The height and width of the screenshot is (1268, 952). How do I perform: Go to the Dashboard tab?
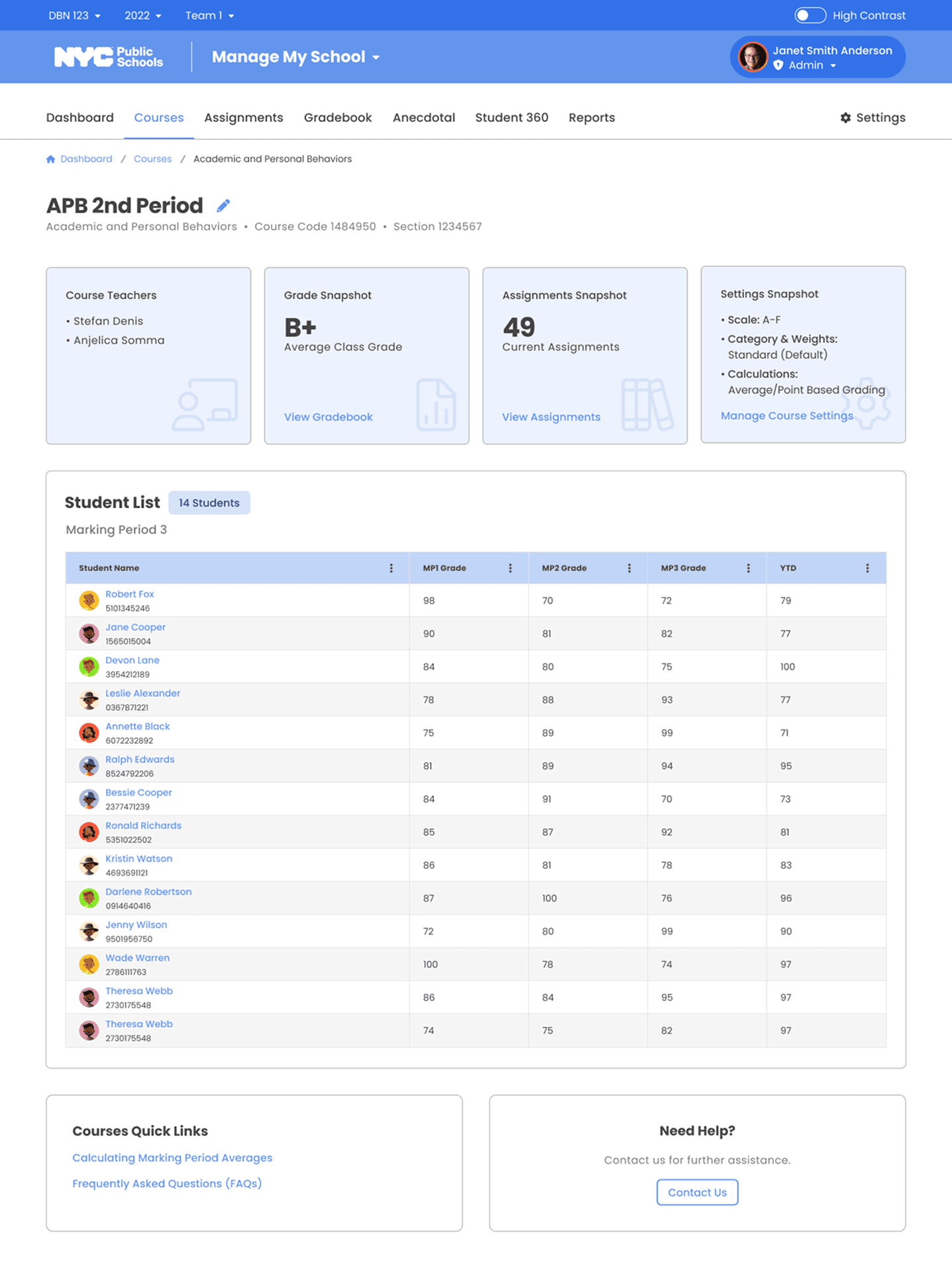click(x=80, y=117)
